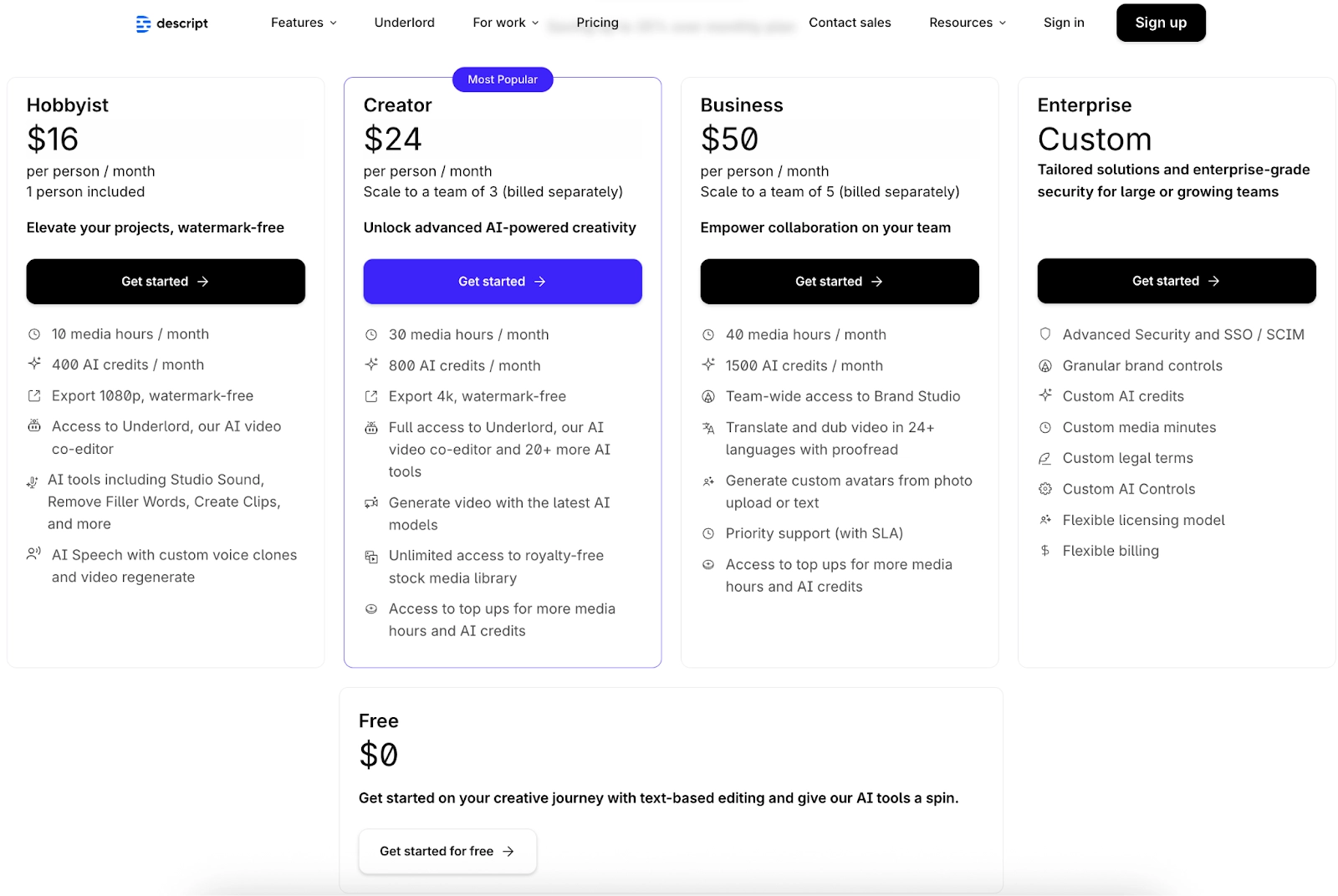The image size is (1338, 896).
Task: Click the translate icon beside Translate and dub video
Action: [707, 426]
